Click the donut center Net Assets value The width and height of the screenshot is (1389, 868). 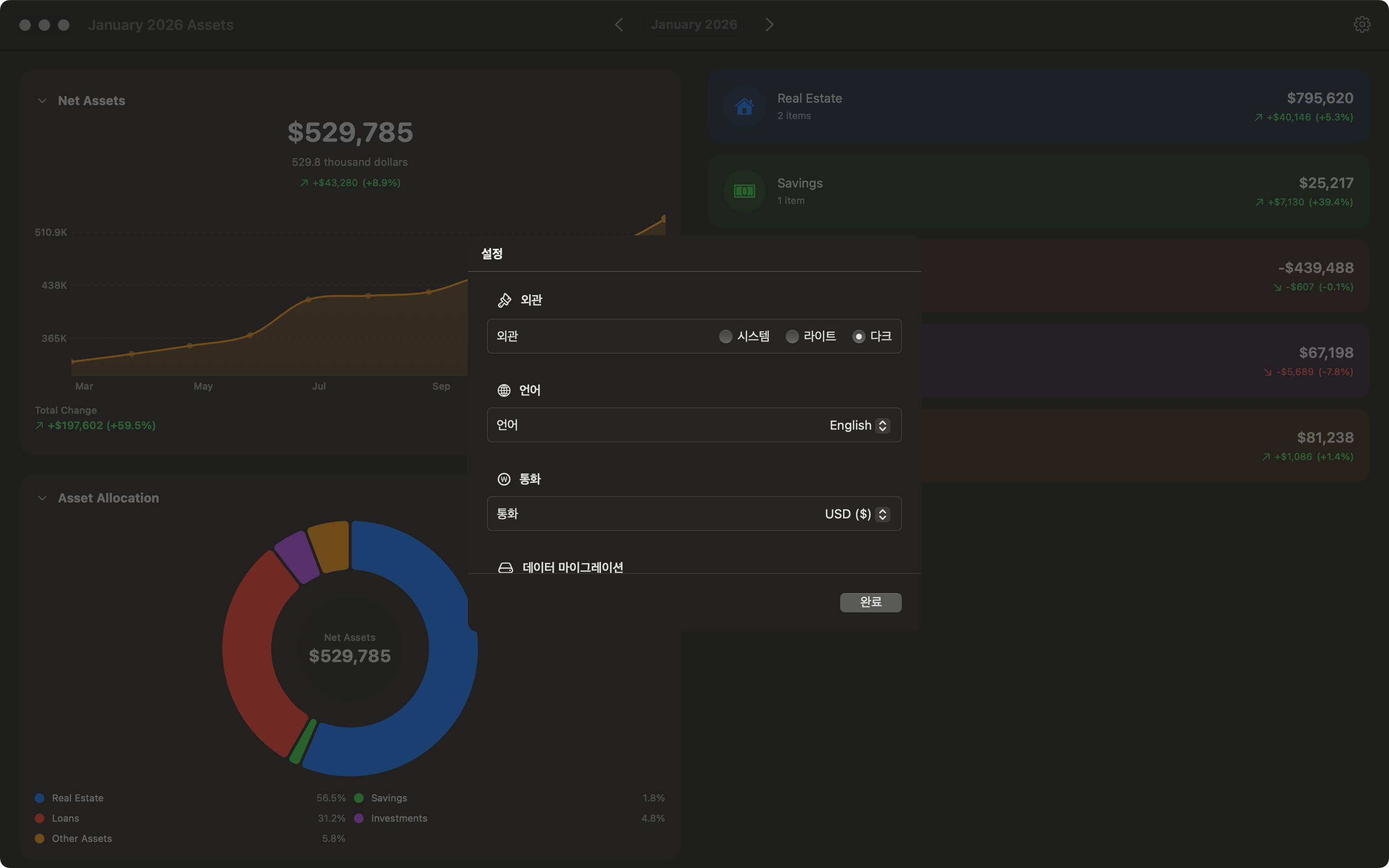350,656
